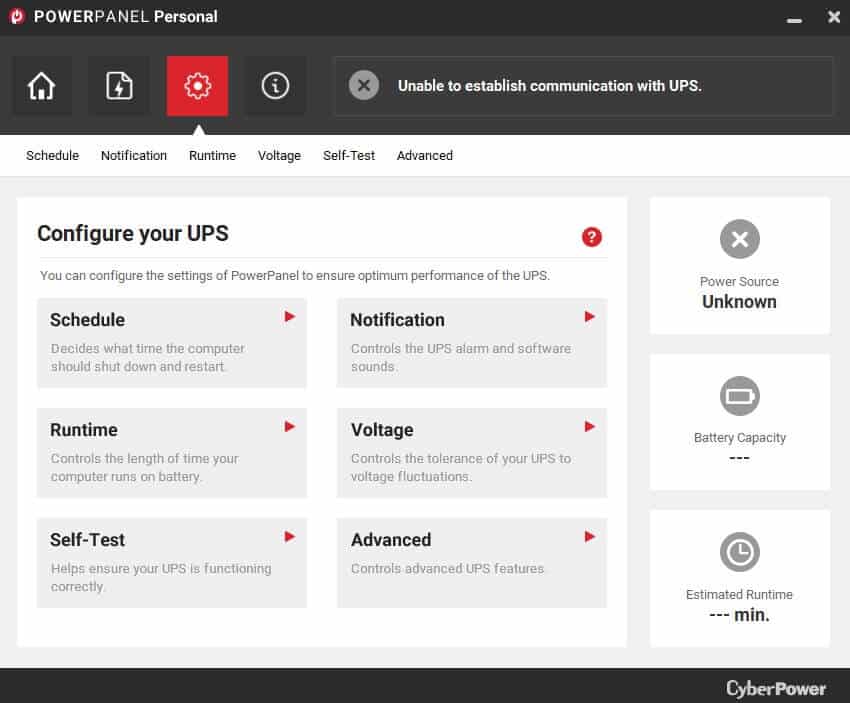Click the 'Configure your UPS' heading
850x703 pixels.
pyautogui.click(x=133, y=234)
